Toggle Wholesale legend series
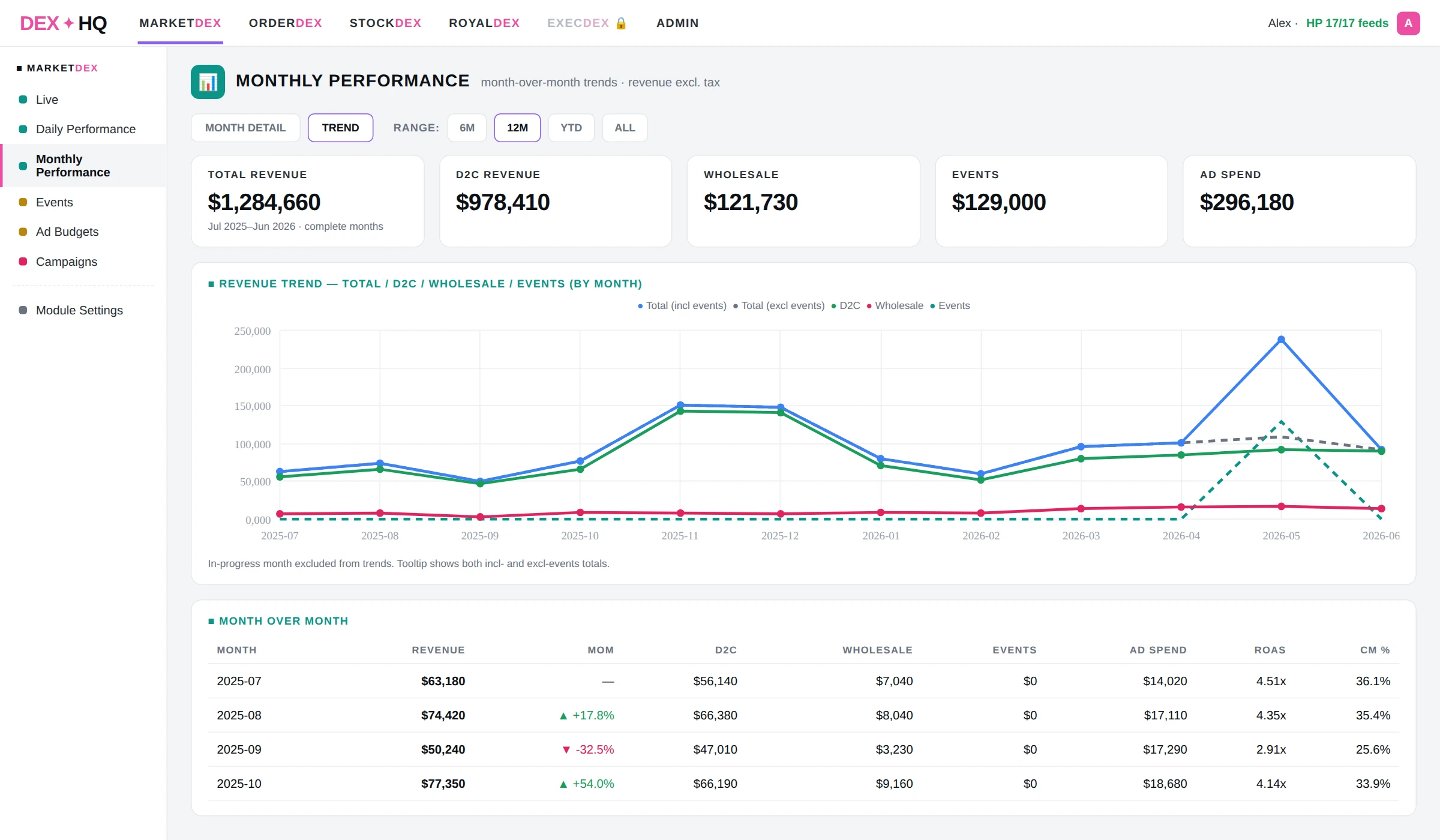The image size is (1440, 840). (895, 305)
